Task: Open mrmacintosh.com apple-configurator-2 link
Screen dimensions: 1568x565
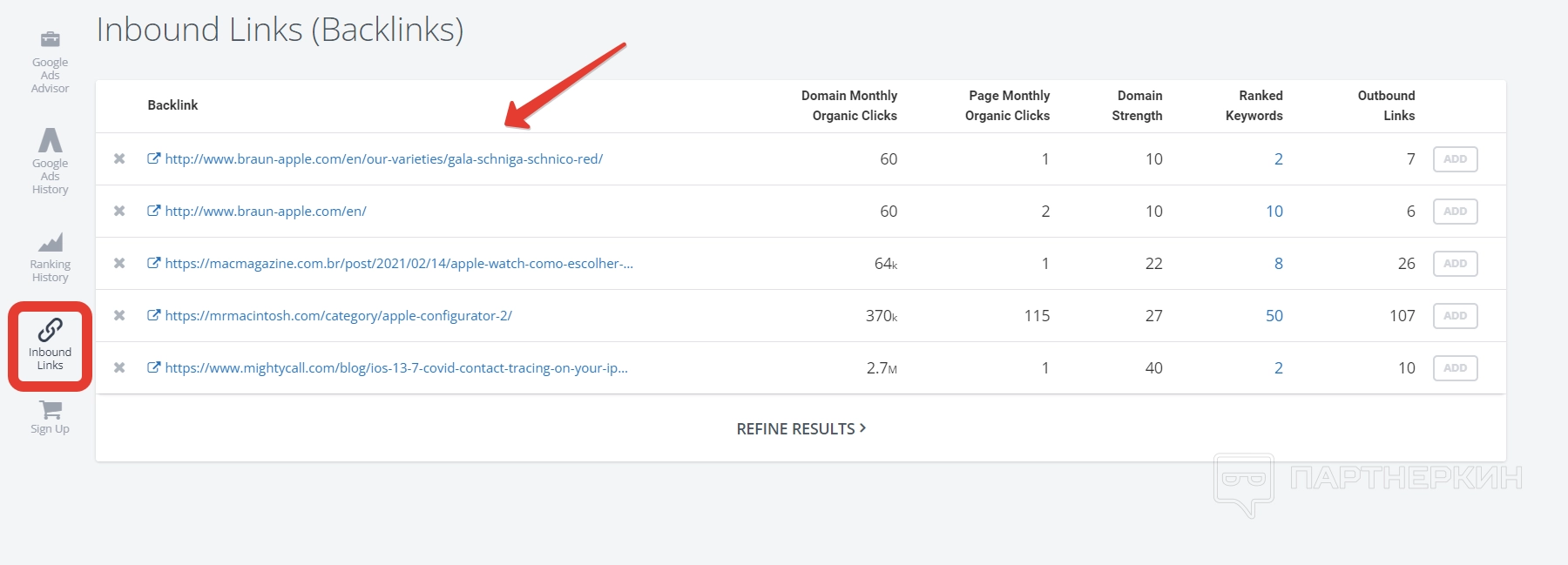Action: (x=338, y=315)
